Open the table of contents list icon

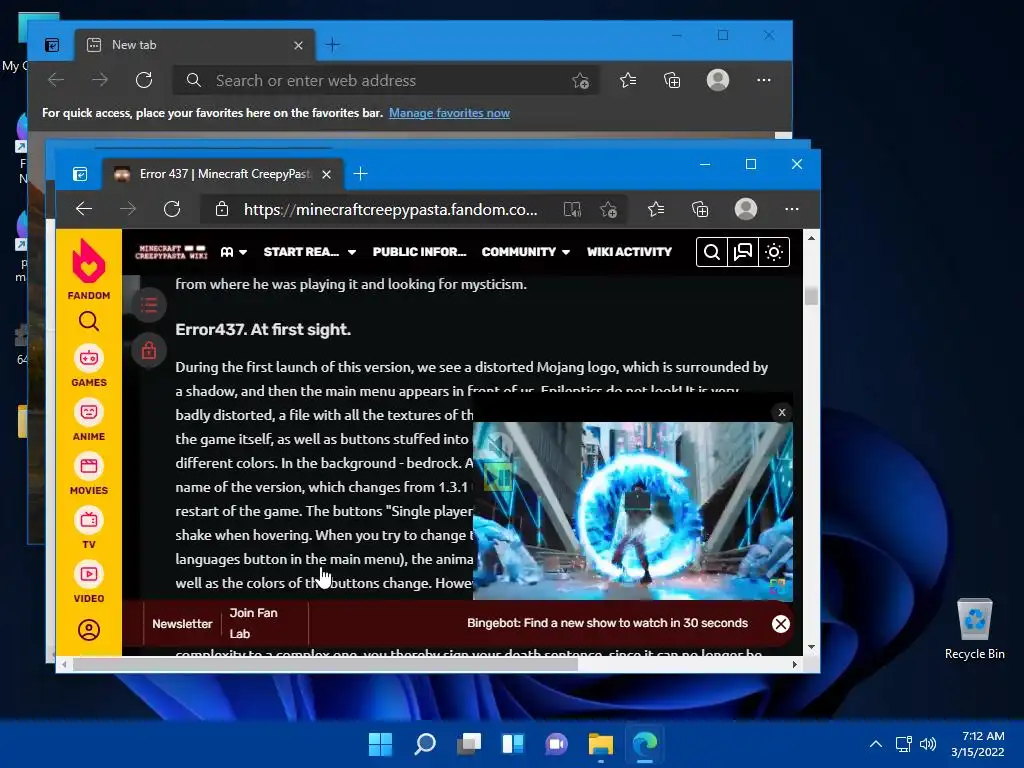point(149,304)
